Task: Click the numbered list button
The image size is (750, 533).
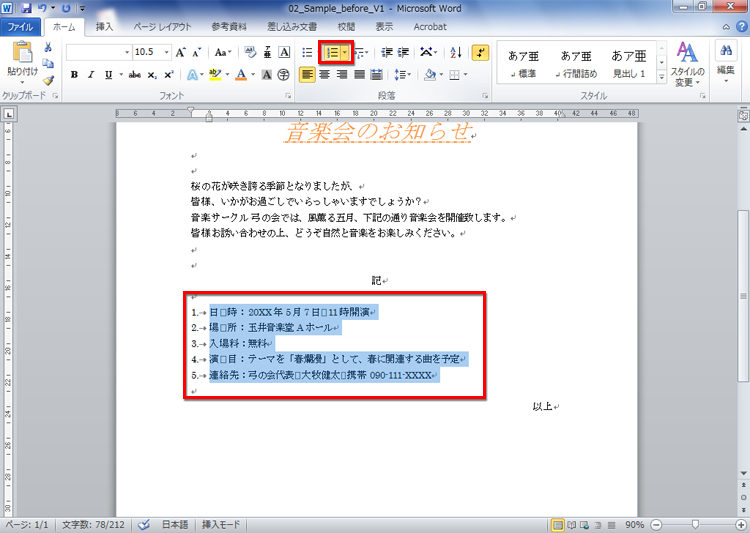Action: (332, 52)
